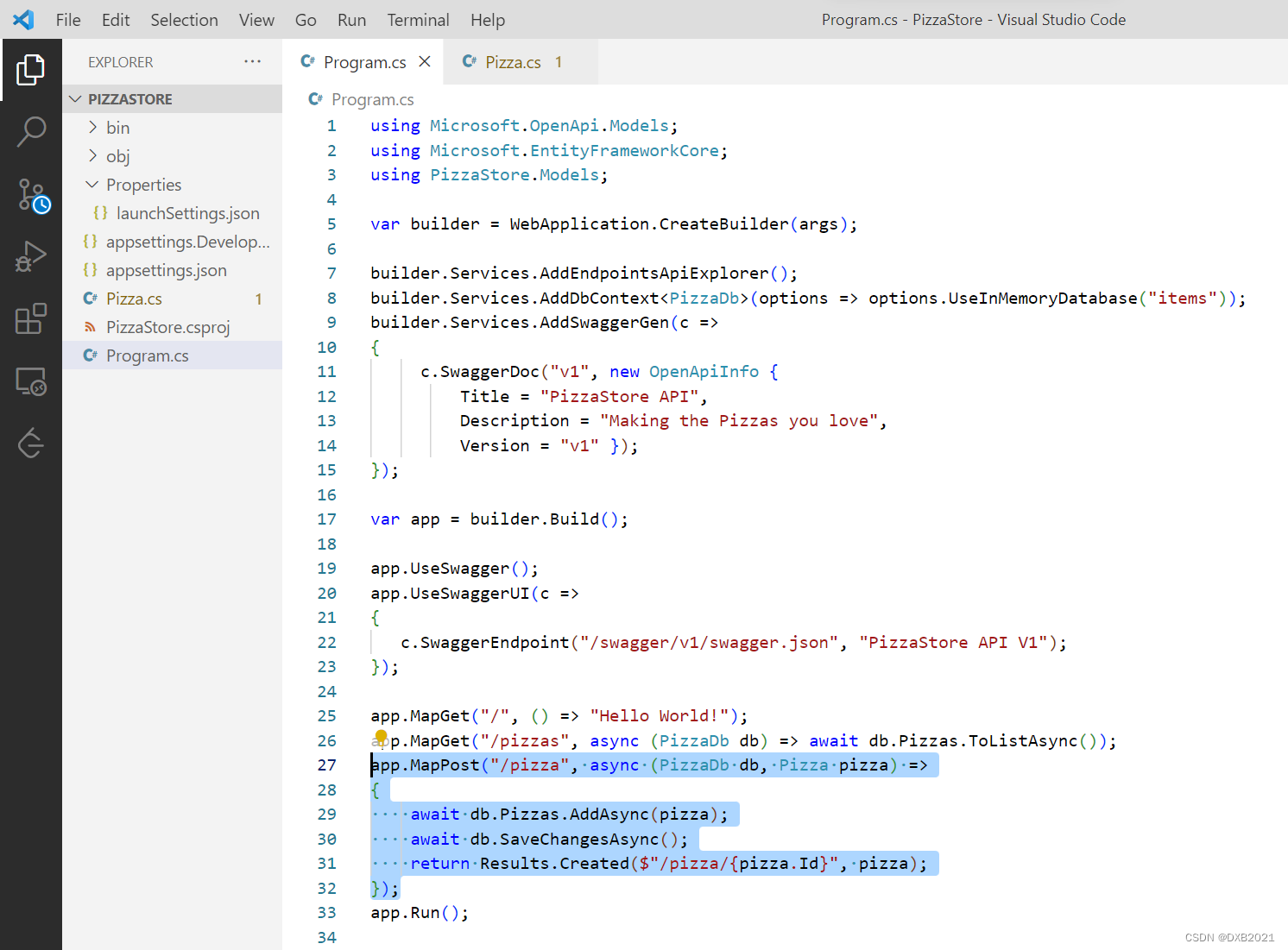Image resolution: width=1288 pixels, height=950 pixels.
Task: Open appsettings.Development.json file
Action: click(x=173, y=242)
